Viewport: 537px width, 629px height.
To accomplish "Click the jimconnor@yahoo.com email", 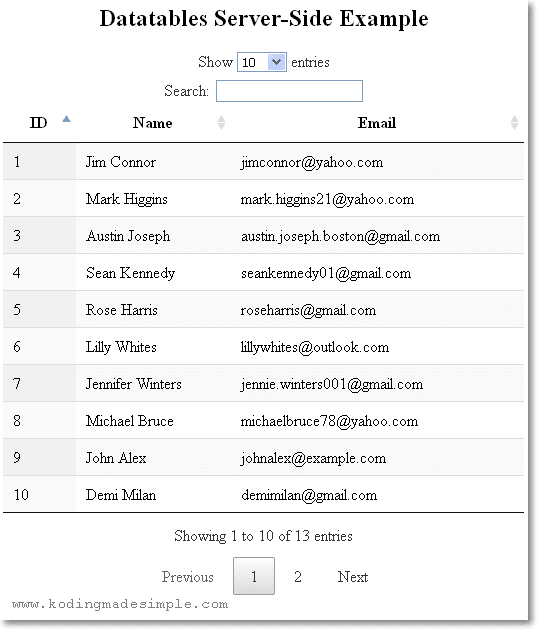I will click(x=312, y=162).
